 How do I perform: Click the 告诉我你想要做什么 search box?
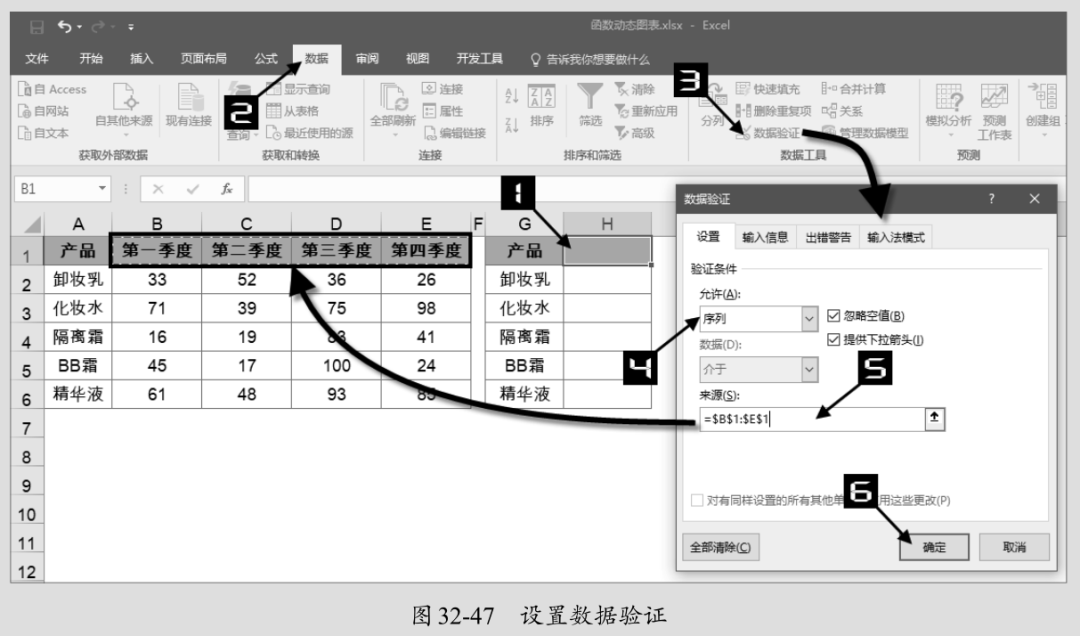tap(590, 59)
